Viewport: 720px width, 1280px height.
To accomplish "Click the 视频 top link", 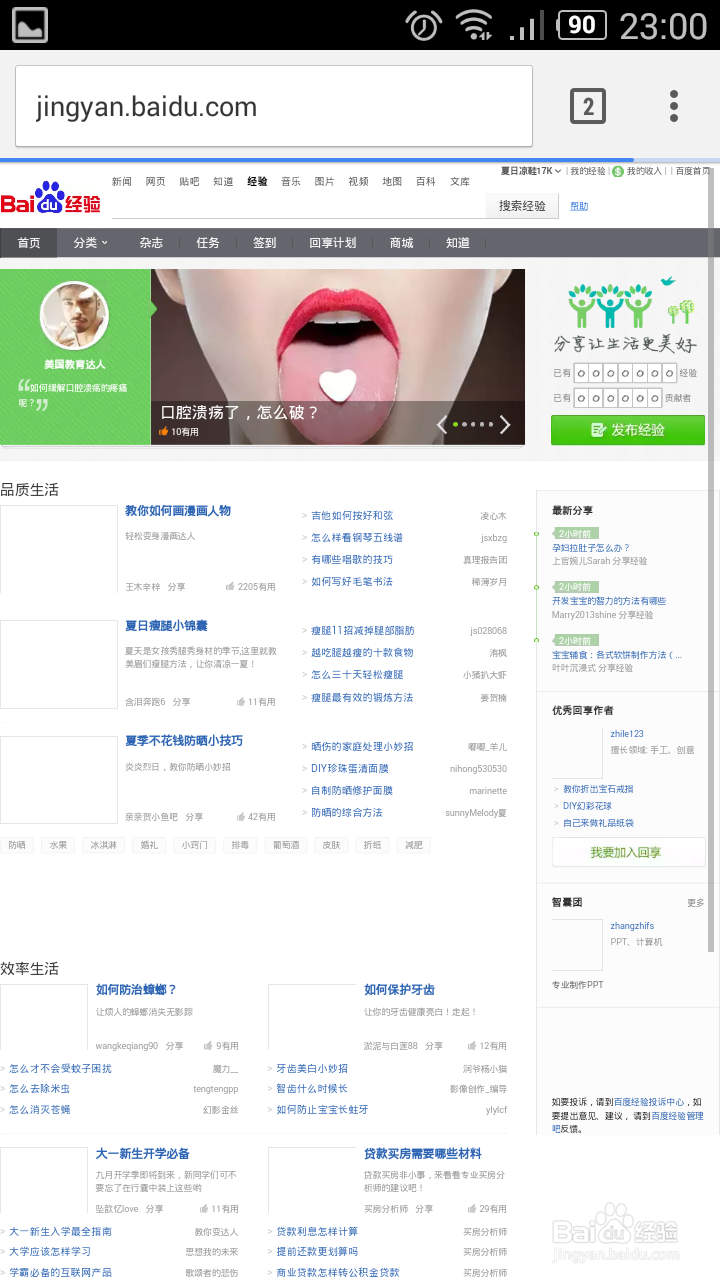I will click(358, 182).
